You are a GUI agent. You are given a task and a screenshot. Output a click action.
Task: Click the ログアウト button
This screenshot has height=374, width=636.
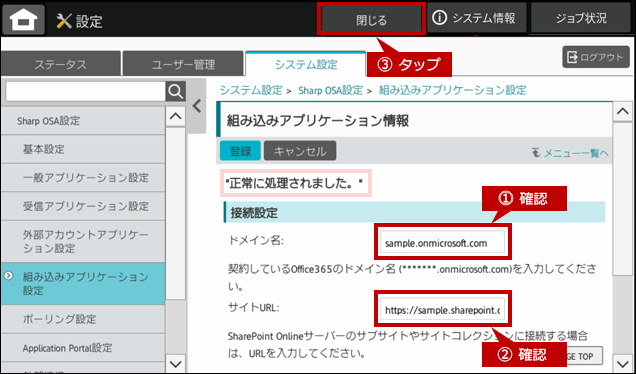tap(596, 57)
